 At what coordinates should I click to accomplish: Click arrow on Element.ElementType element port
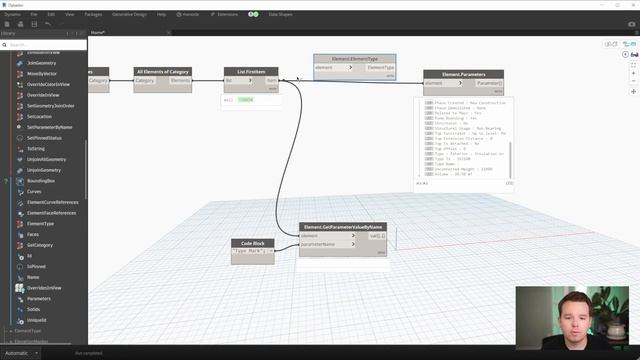point(350,67)
